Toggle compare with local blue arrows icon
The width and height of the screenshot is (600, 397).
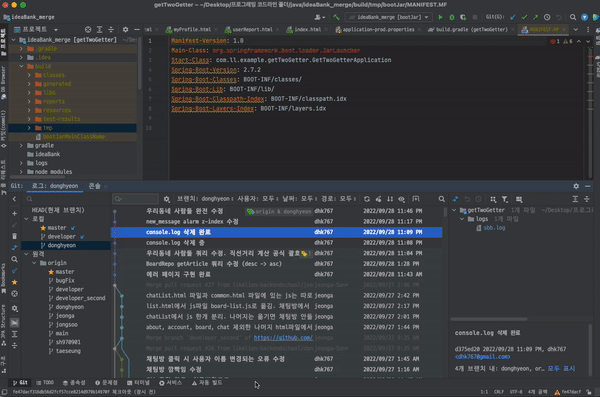tap(455, 199)
